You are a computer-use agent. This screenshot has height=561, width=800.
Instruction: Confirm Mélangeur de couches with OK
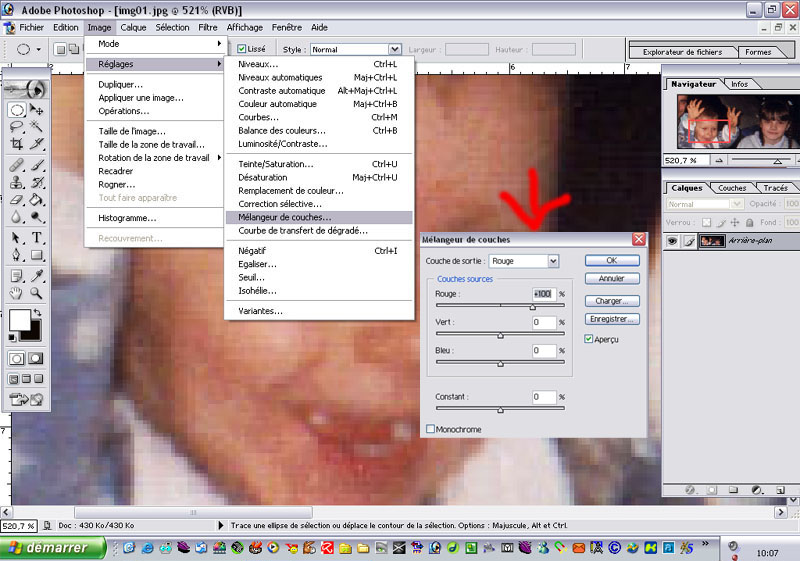(612, 260)
